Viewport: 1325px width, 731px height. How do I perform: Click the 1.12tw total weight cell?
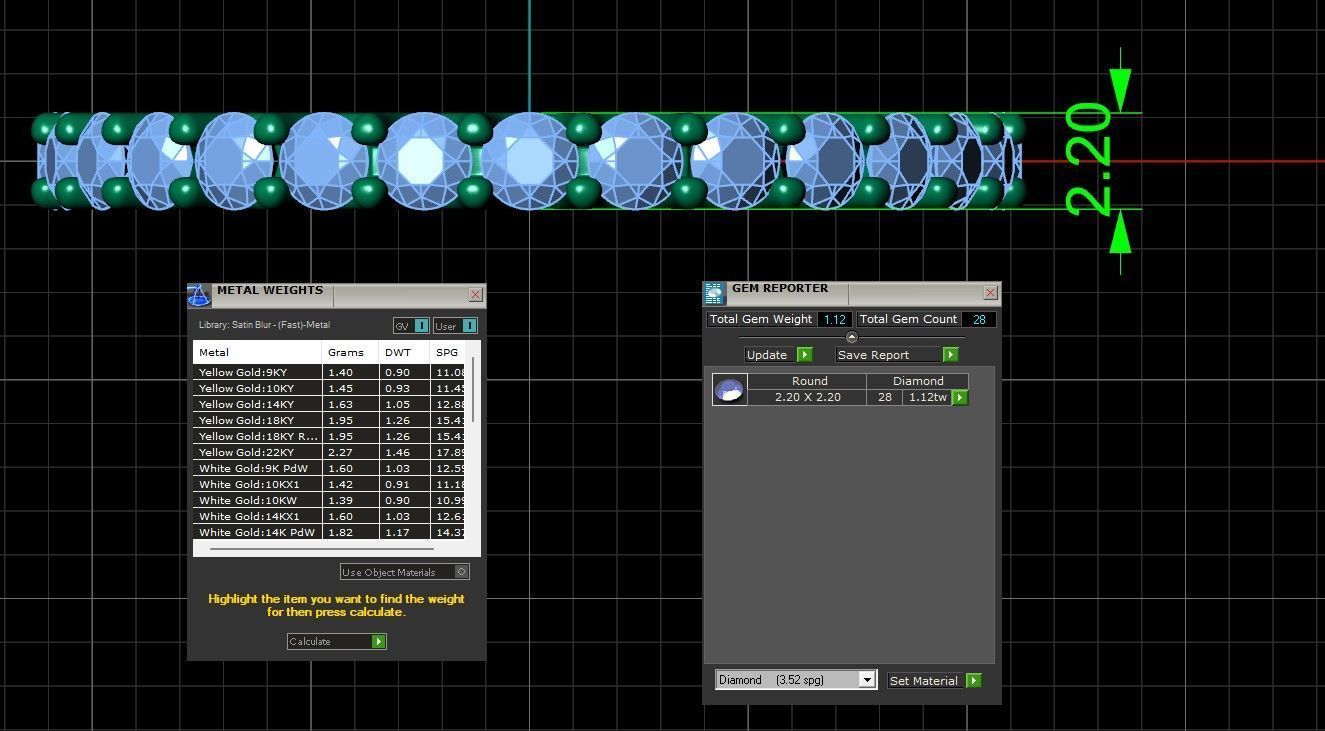click(927, 398)
